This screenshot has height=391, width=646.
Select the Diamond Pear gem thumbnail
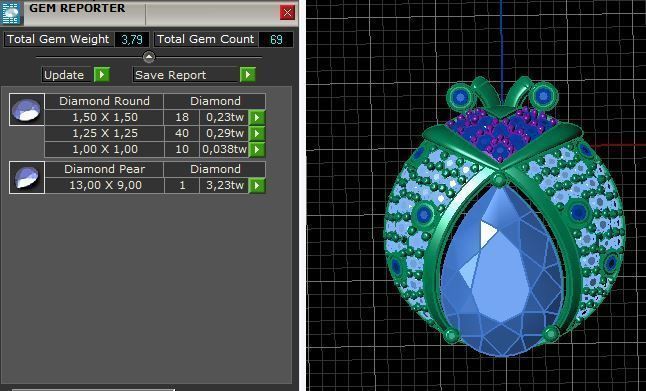[27, 178]
